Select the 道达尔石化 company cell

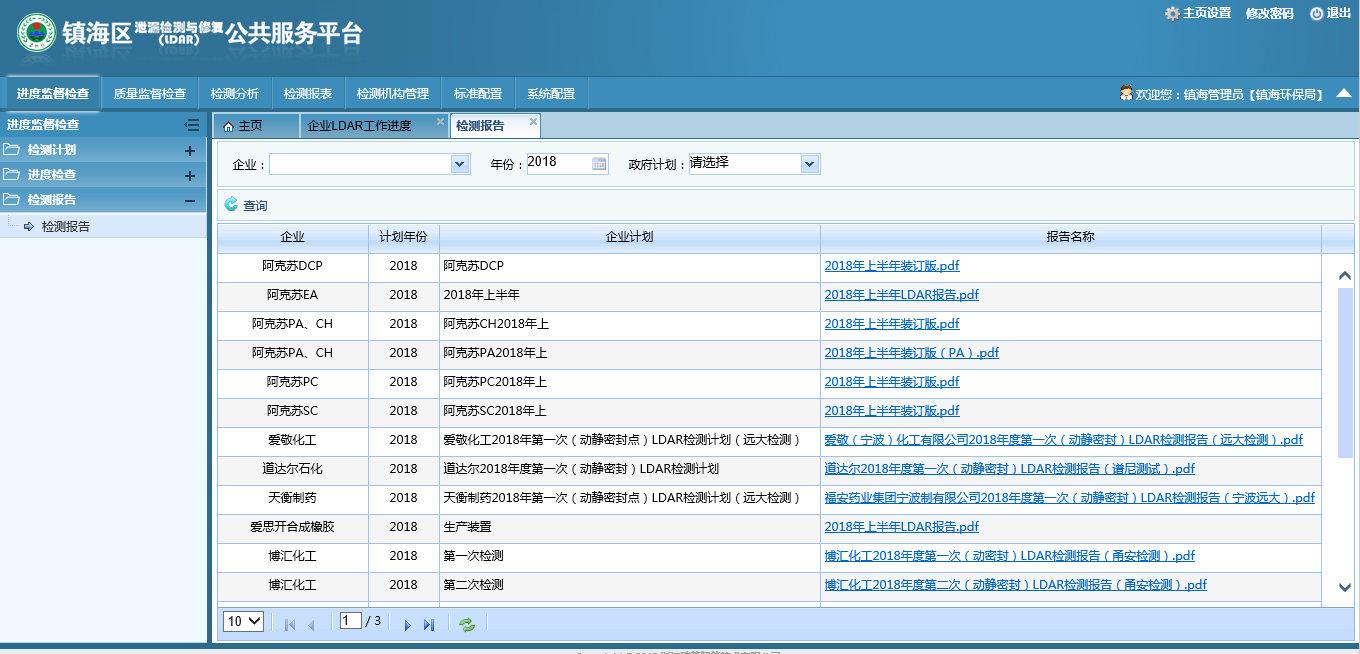(x=293, y=469)
